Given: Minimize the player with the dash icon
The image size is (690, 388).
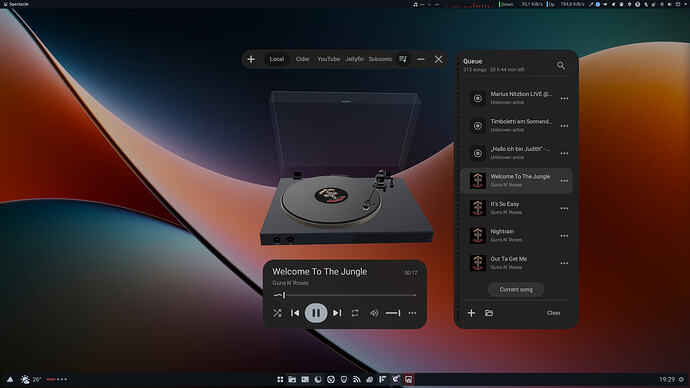Looking at the screenshot, I should pyautogui.click(x=421, y=59).
